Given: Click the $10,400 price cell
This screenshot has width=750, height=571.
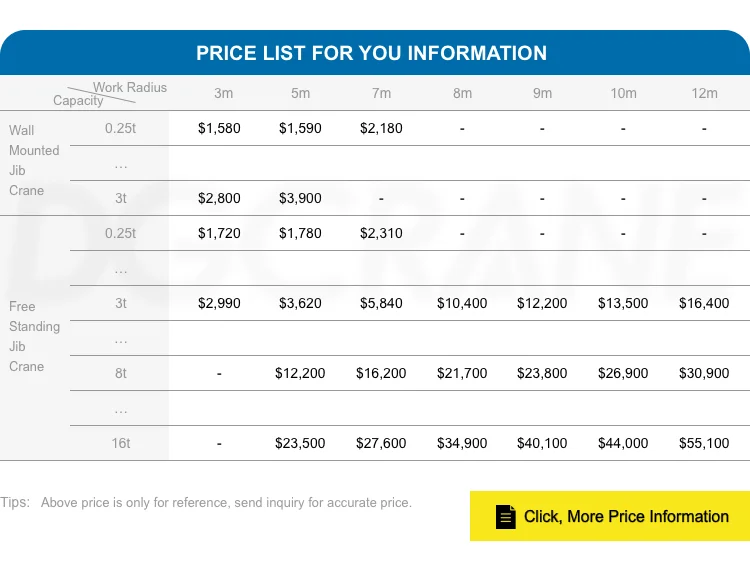Looking at the screenshot, I should click(462, 303).
